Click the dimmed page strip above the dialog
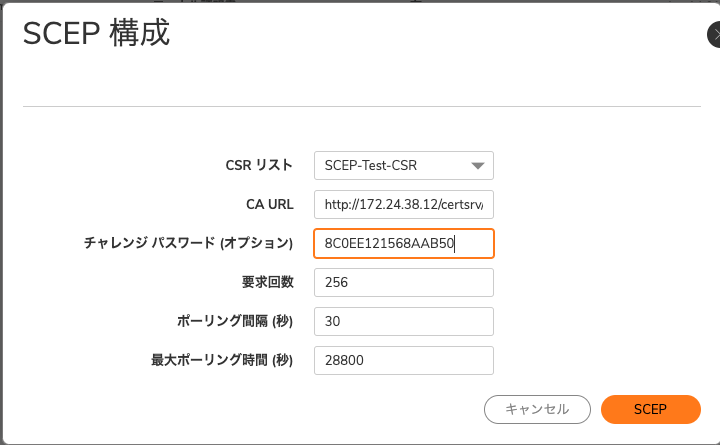Image resolution: width=720 pixels, height=445 pixels. click(360, 1)
